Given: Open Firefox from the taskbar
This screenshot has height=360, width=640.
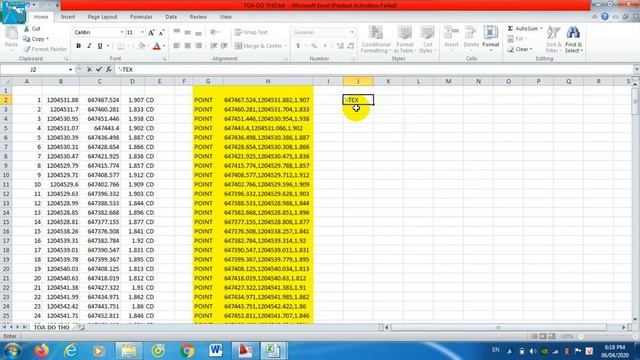Looking at the screenshot, I should (42, 351).
